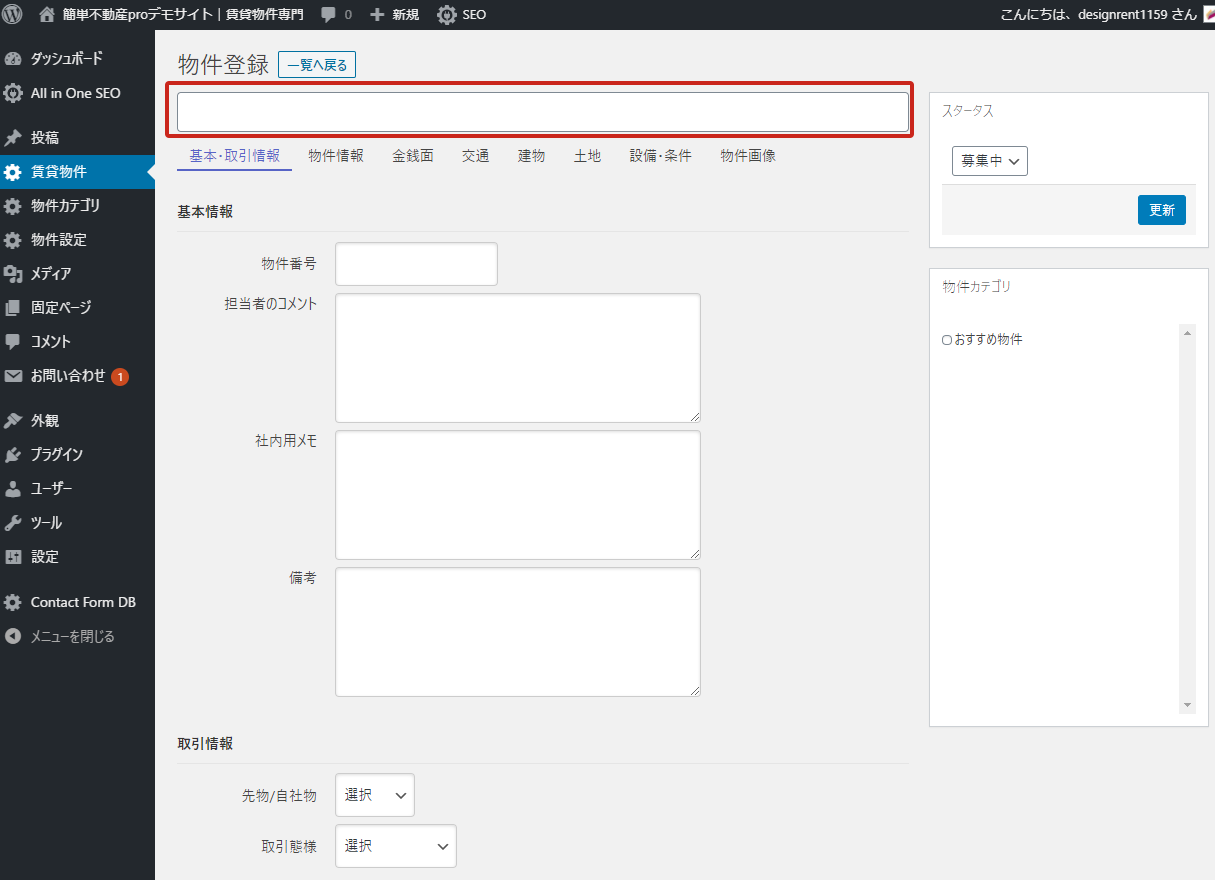Open the 先物/自社物 dropdown
The height and width of the screenshot is (880, 1215).
375,795
